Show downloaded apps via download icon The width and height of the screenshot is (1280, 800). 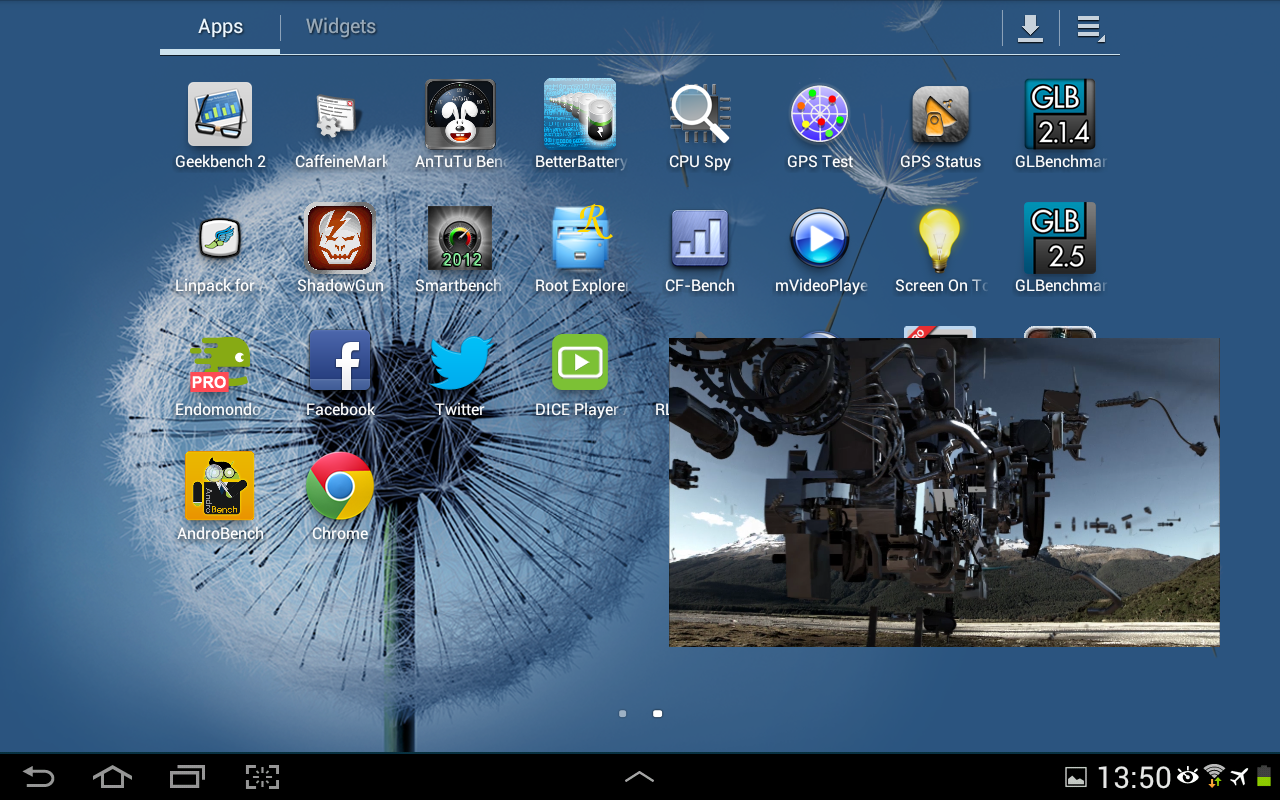[x=1030, y=28]
